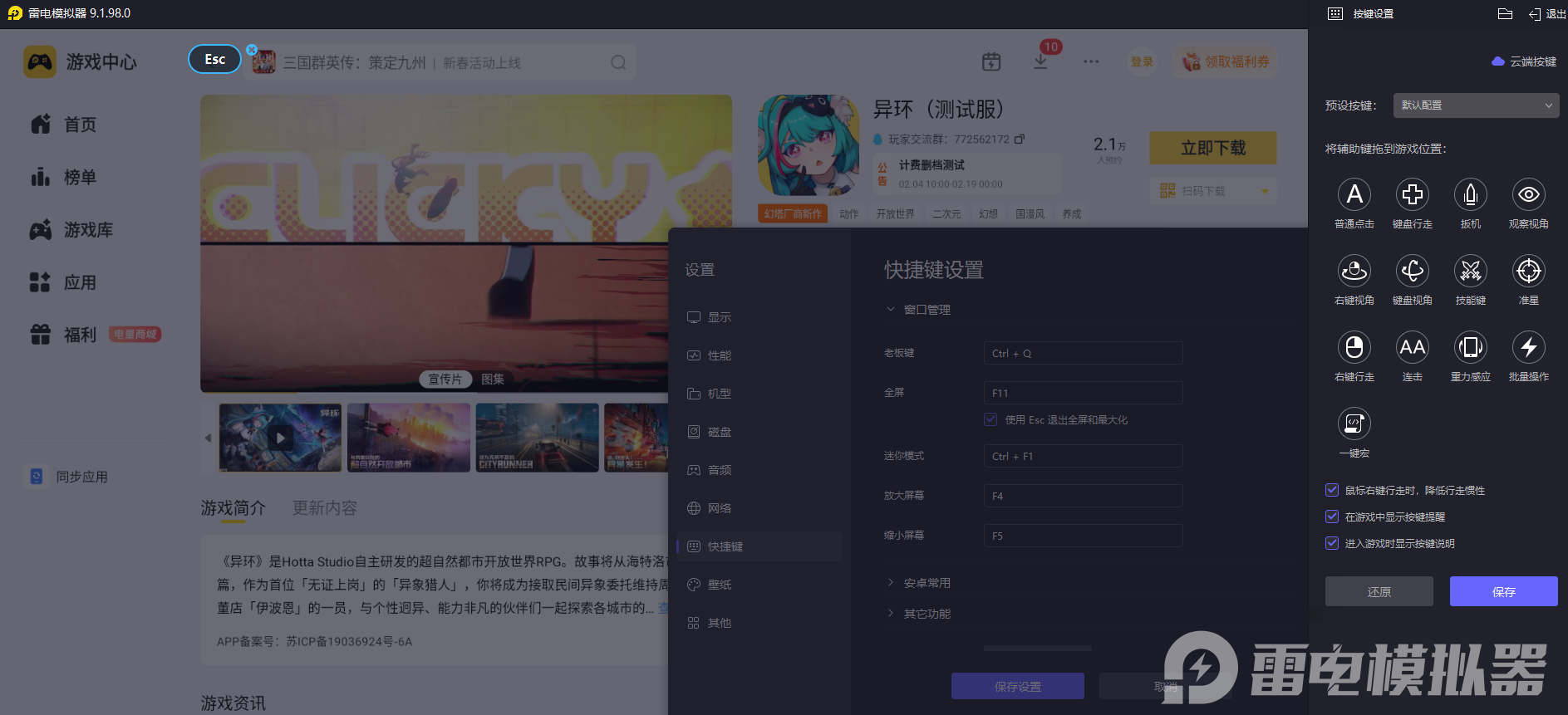Screen dimensions: 1568x715
Task: Toggle 使用 Esc 退出全屏和最大化 checkbox
Action: tap(990, 419)
